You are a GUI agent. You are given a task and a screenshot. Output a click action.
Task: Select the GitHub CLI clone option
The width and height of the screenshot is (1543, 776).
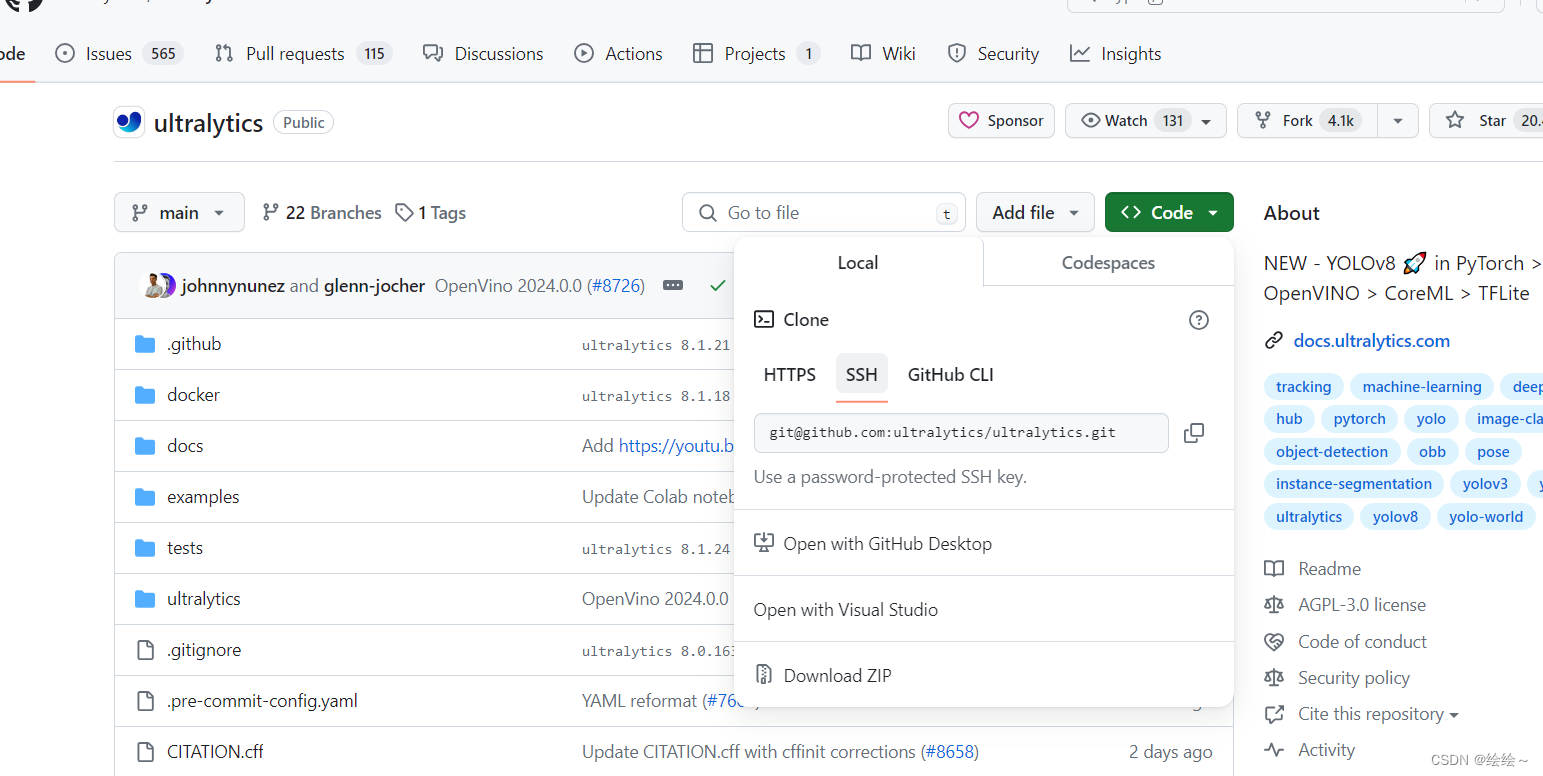(x=951, y=375)
